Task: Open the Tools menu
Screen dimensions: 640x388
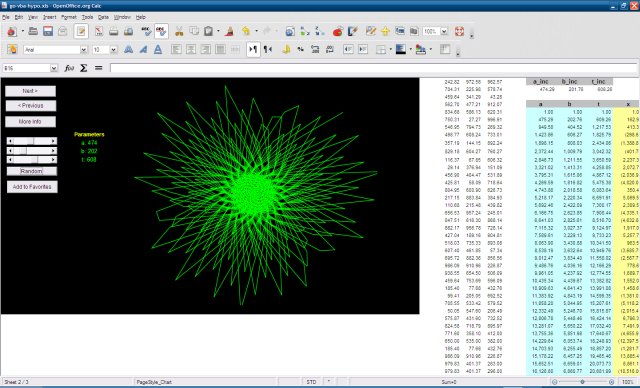Action: [x=87, y=17]
